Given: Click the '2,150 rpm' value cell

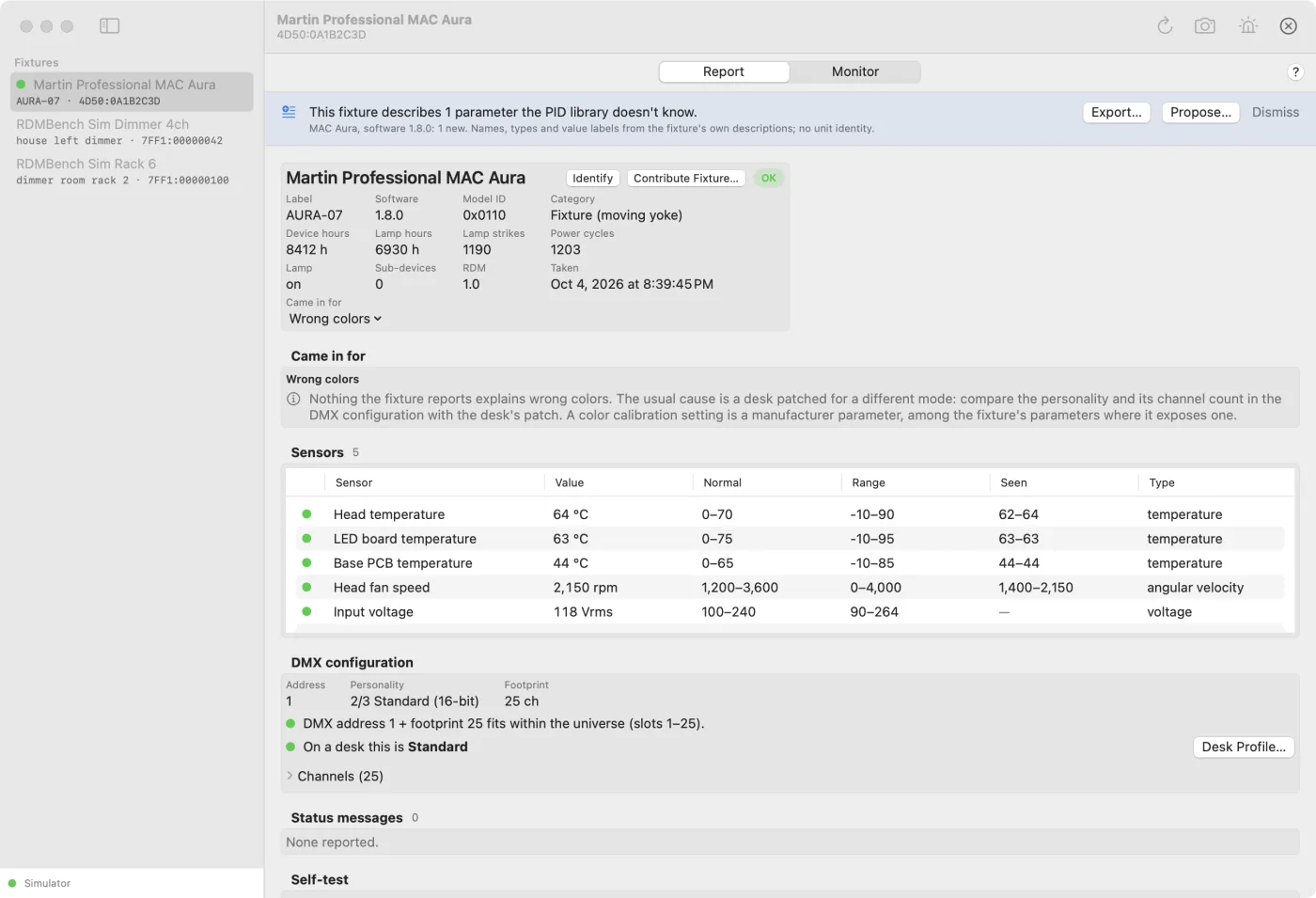Looking at the screenshot, I should click(586, 588).
